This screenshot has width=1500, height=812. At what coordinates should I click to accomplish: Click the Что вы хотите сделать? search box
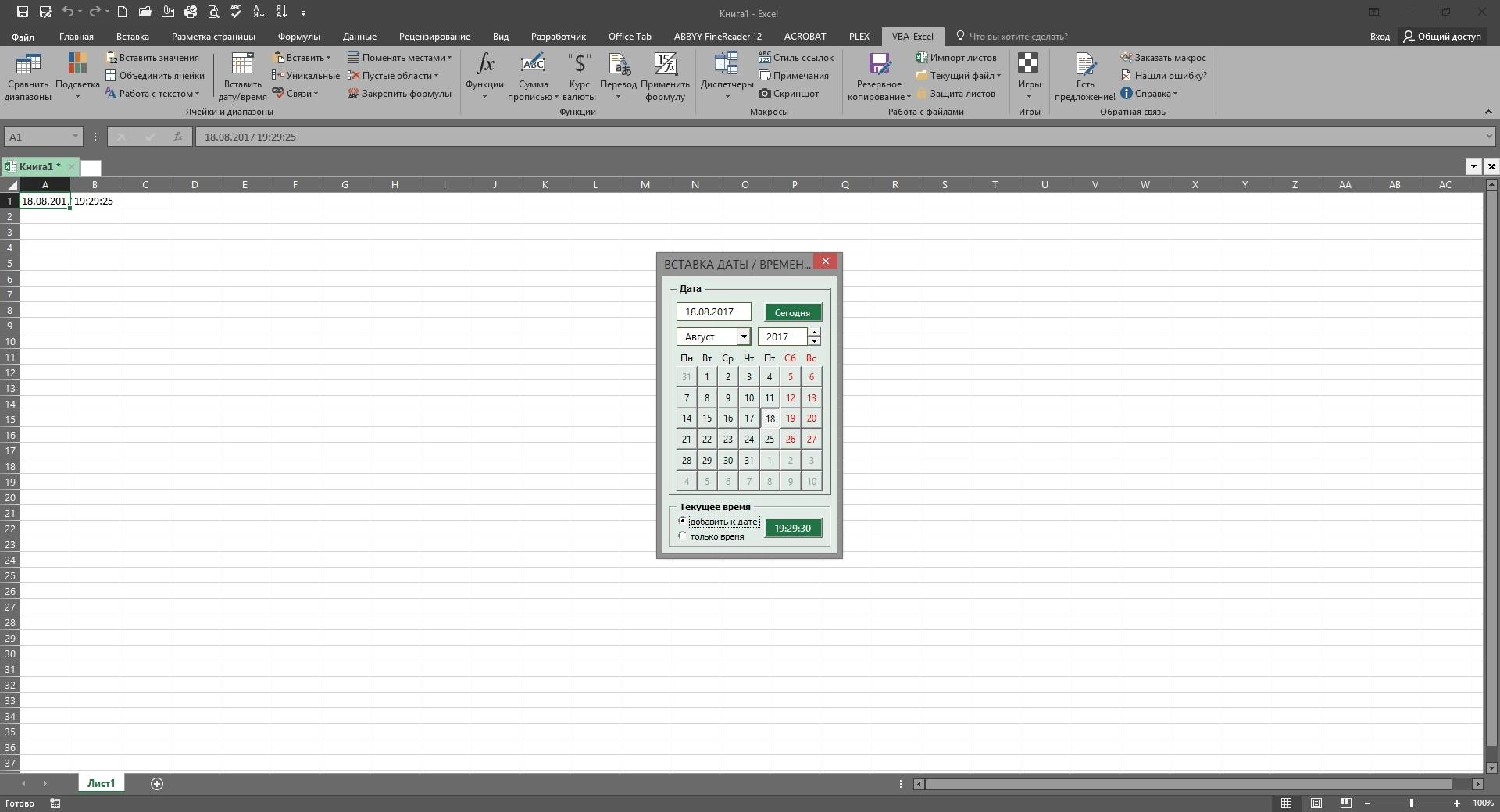tap(1011, 37)
